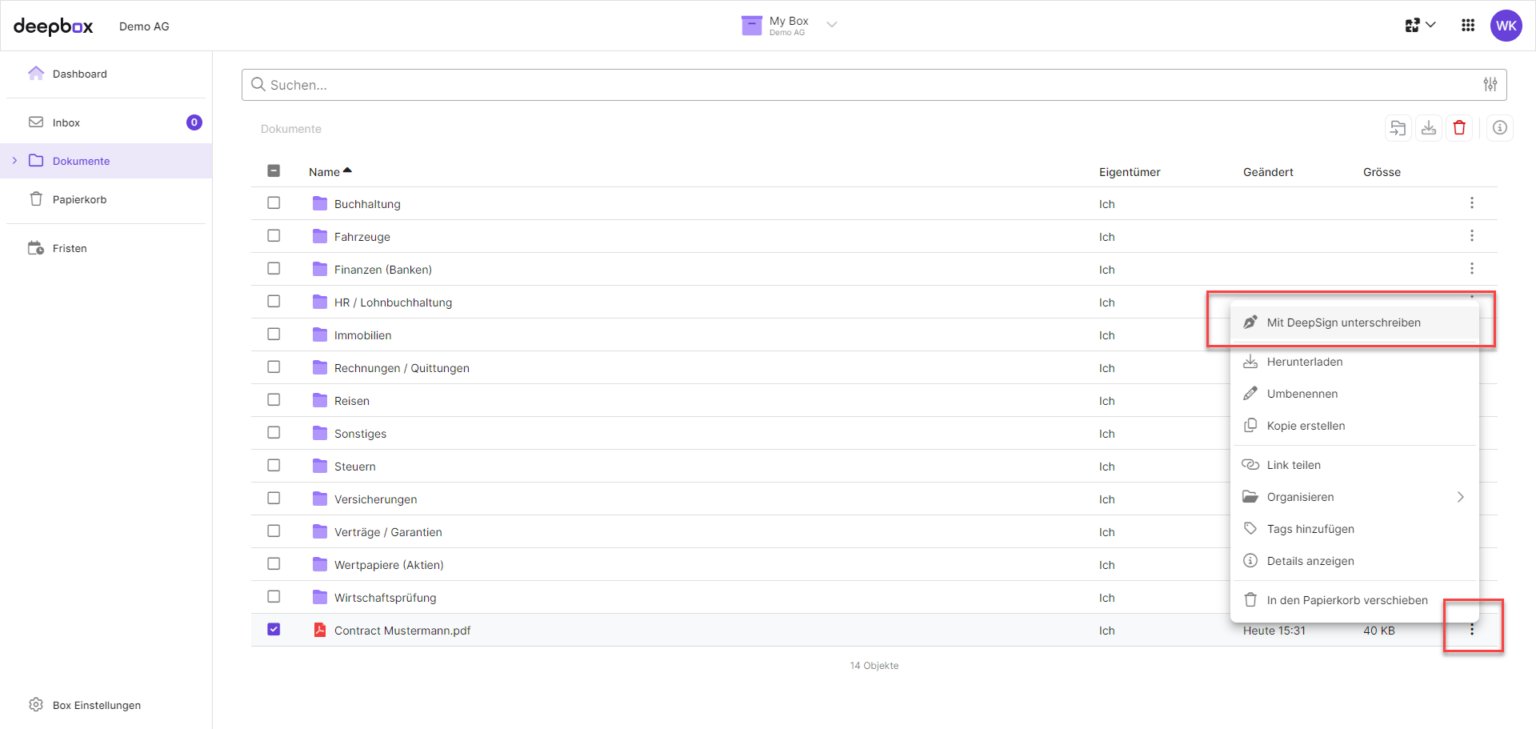Go to Inbox in sidebar
The width and height of the screenshot is (1536, 729).
(66, 122)
